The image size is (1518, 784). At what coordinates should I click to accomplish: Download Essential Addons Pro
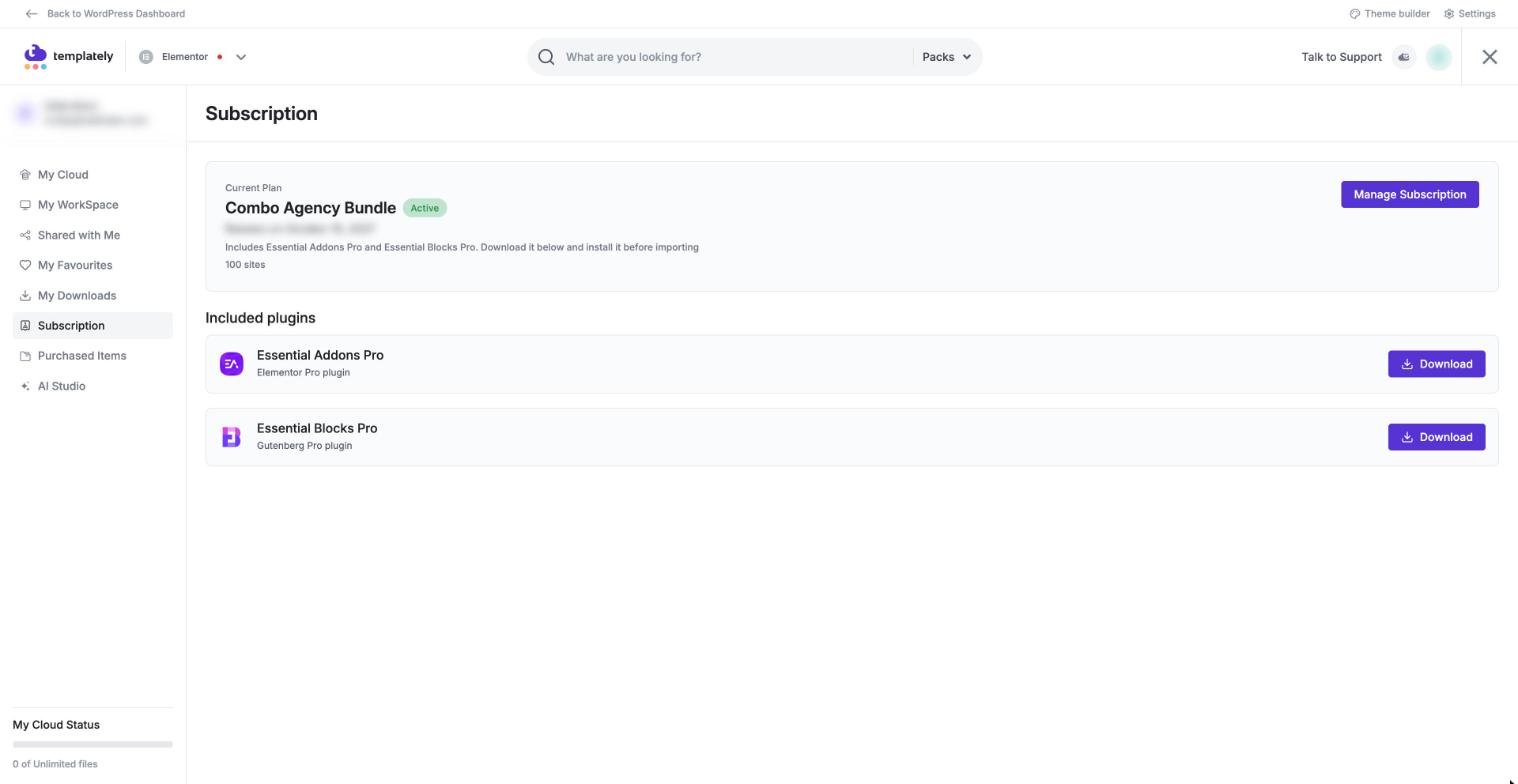(x=1436, y=364)
